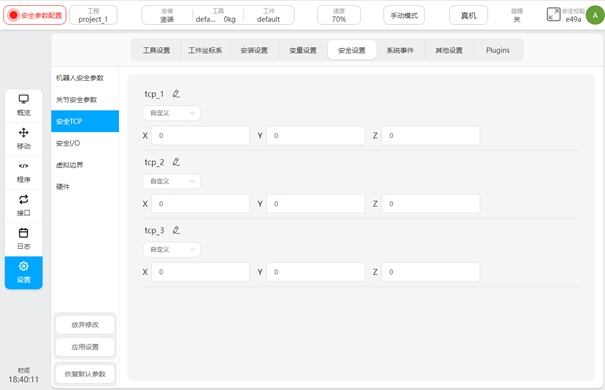605x390 pixels.
Task: Focus tcp_2 X input field
Action: tap(201, 204)
